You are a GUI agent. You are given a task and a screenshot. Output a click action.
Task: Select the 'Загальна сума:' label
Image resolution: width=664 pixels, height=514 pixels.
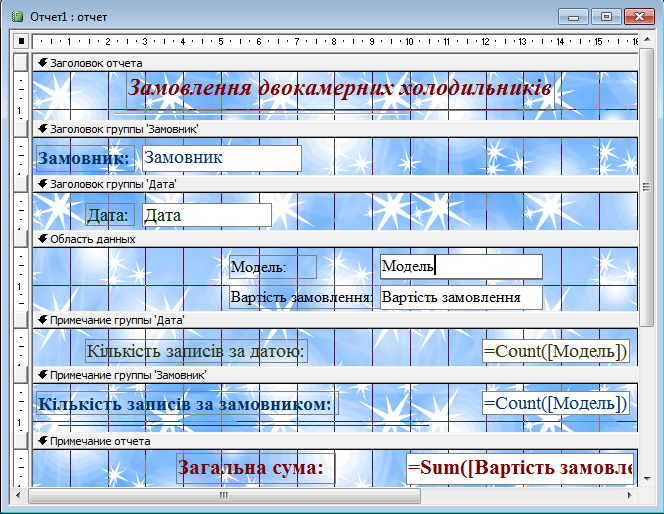coord(256,468)
